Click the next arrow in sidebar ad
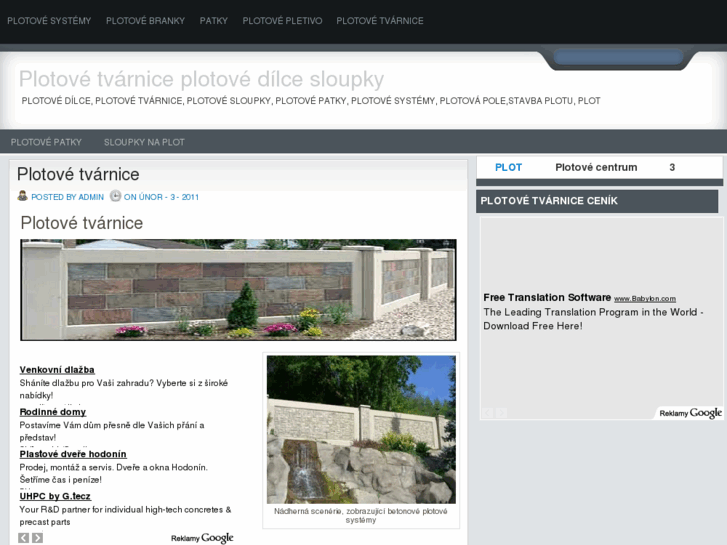 (x=502, y=413)
